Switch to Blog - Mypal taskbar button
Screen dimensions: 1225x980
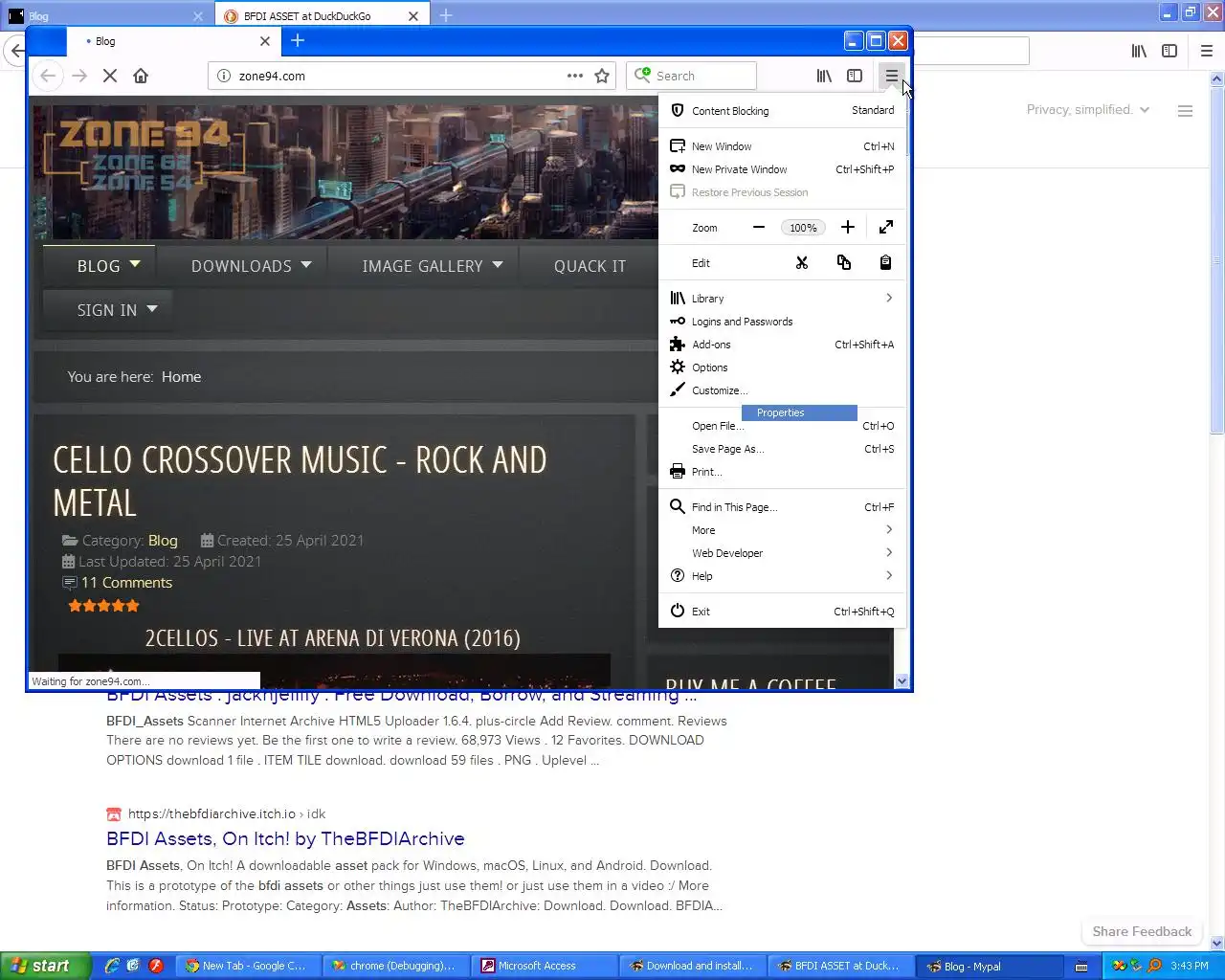click(x=990, y=966)
